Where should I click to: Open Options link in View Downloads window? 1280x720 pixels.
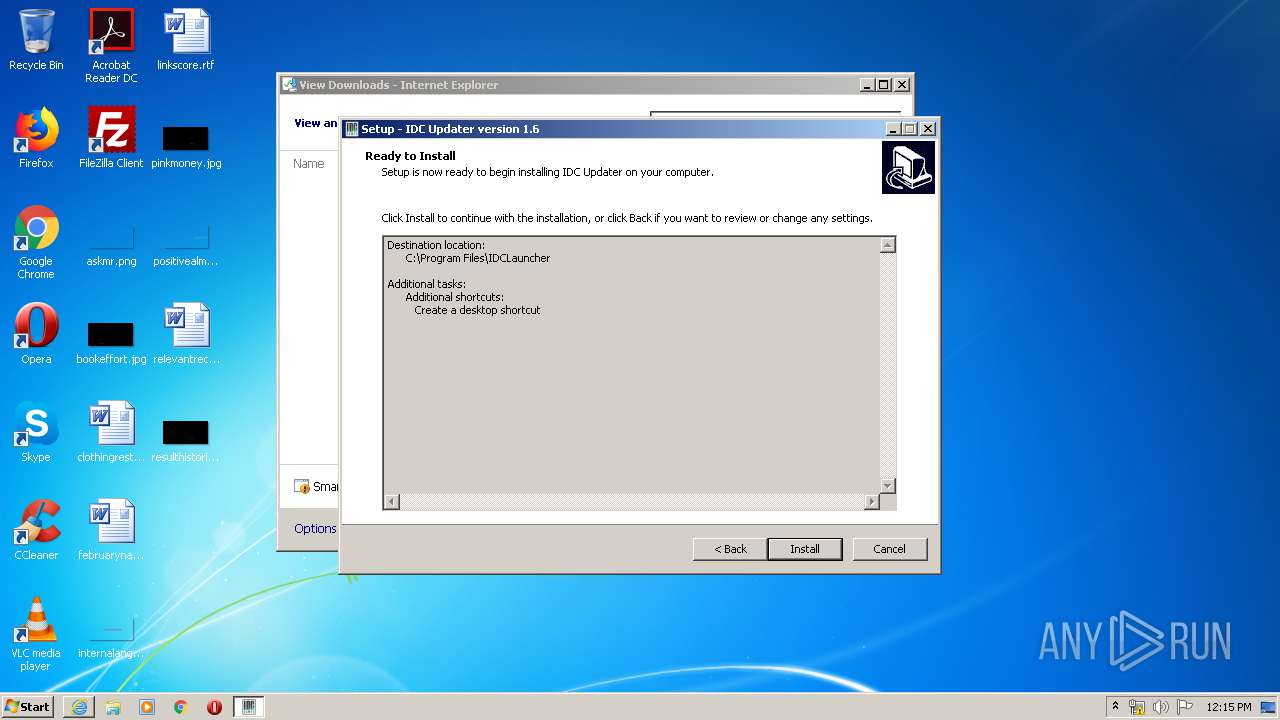(x=315, y=529)
